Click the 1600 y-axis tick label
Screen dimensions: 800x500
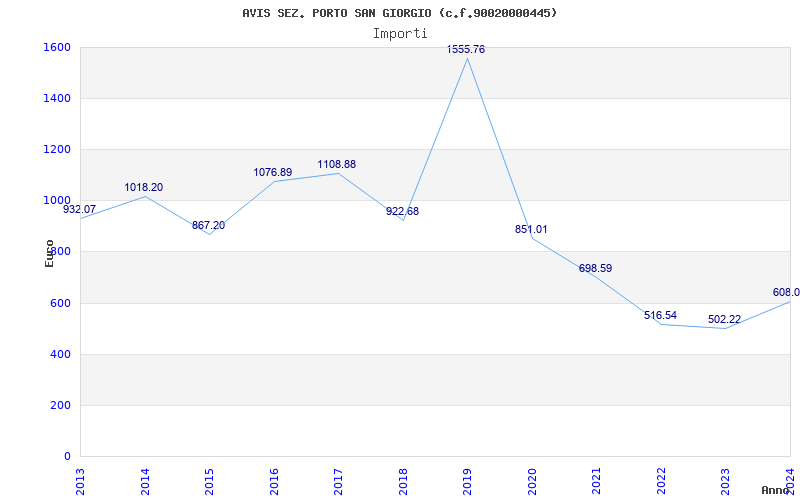(57, 47)
